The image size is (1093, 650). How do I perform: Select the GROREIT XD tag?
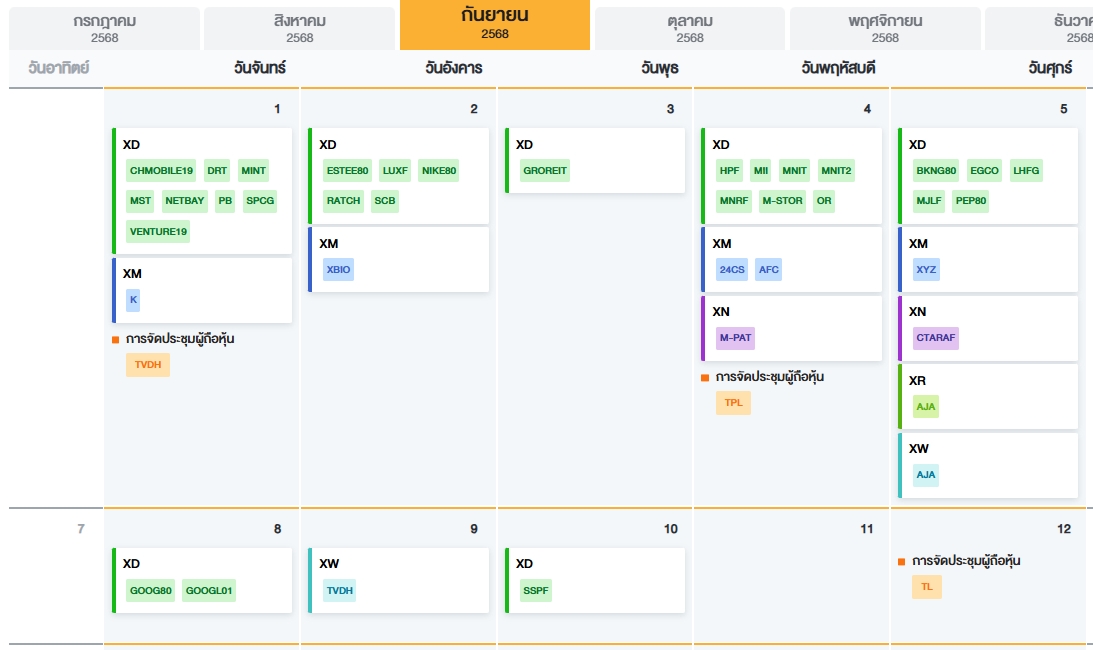pos(545,170)
